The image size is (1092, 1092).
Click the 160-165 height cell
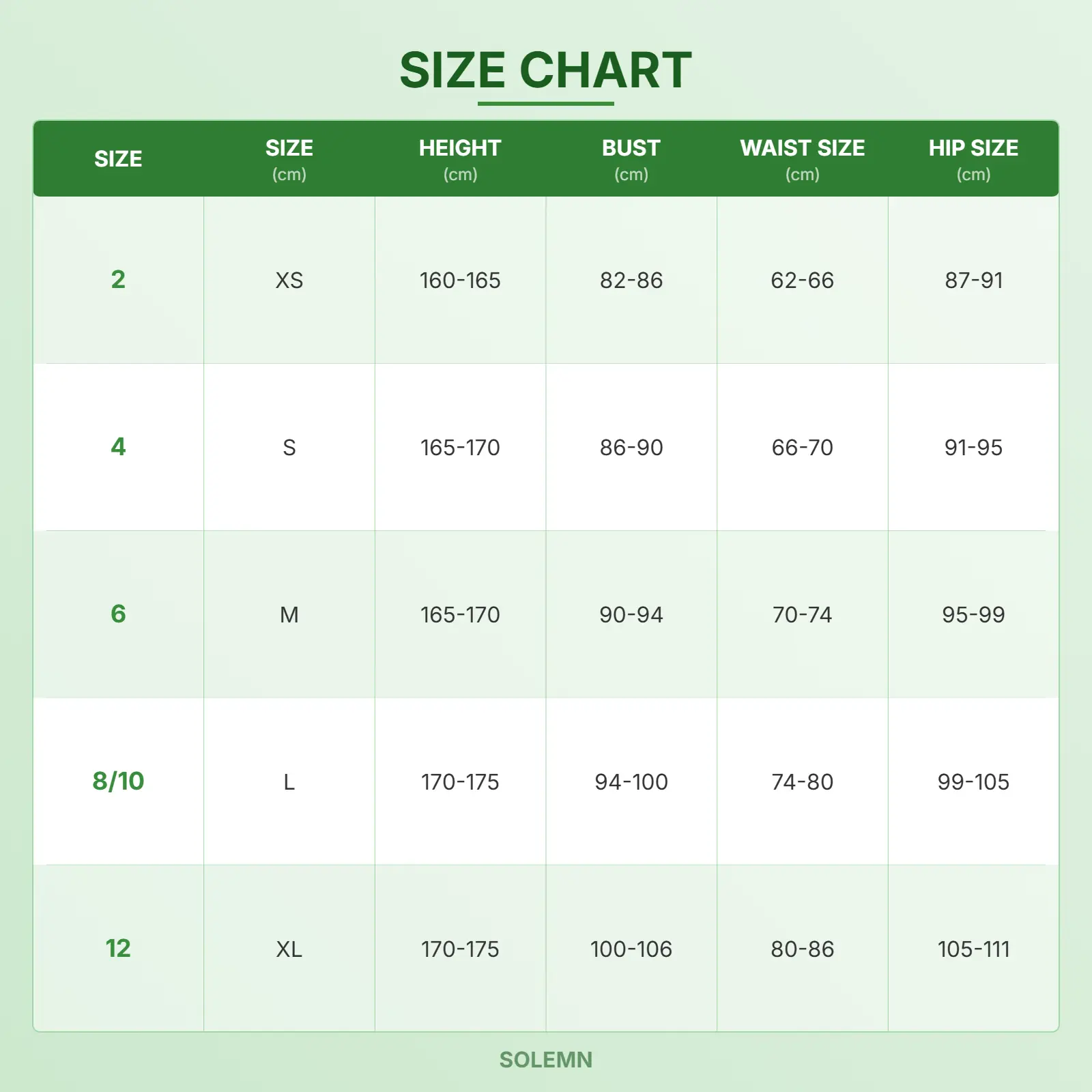[x=460, y=281]
